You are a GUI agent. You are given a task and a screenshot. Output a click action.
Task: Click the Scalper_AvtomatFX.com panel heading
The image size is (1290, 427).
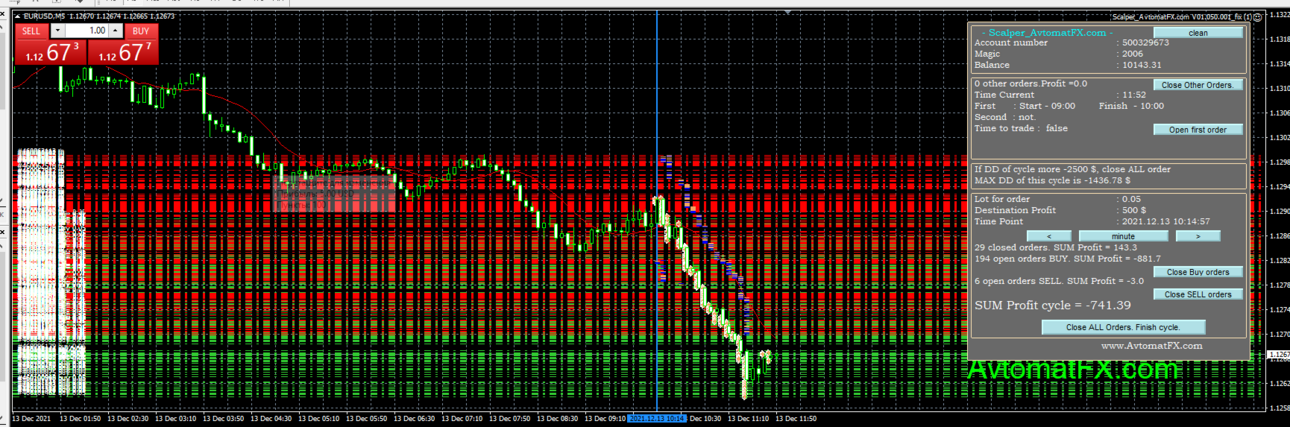point(1047,33)
